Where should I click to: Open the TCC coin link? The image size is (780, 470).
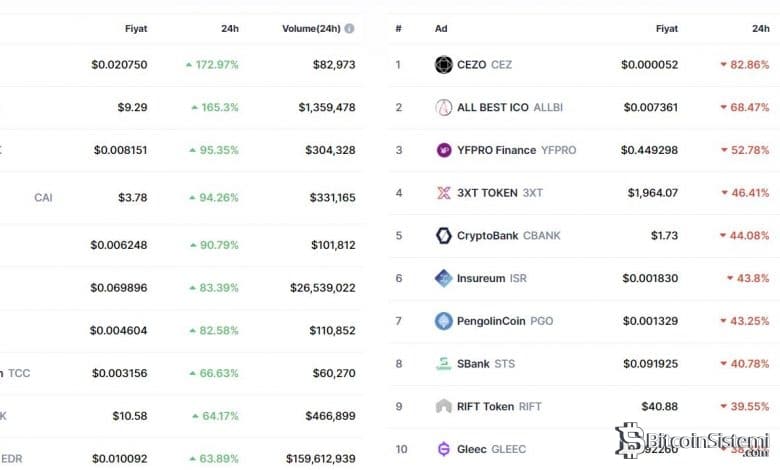tap(19, 373)
